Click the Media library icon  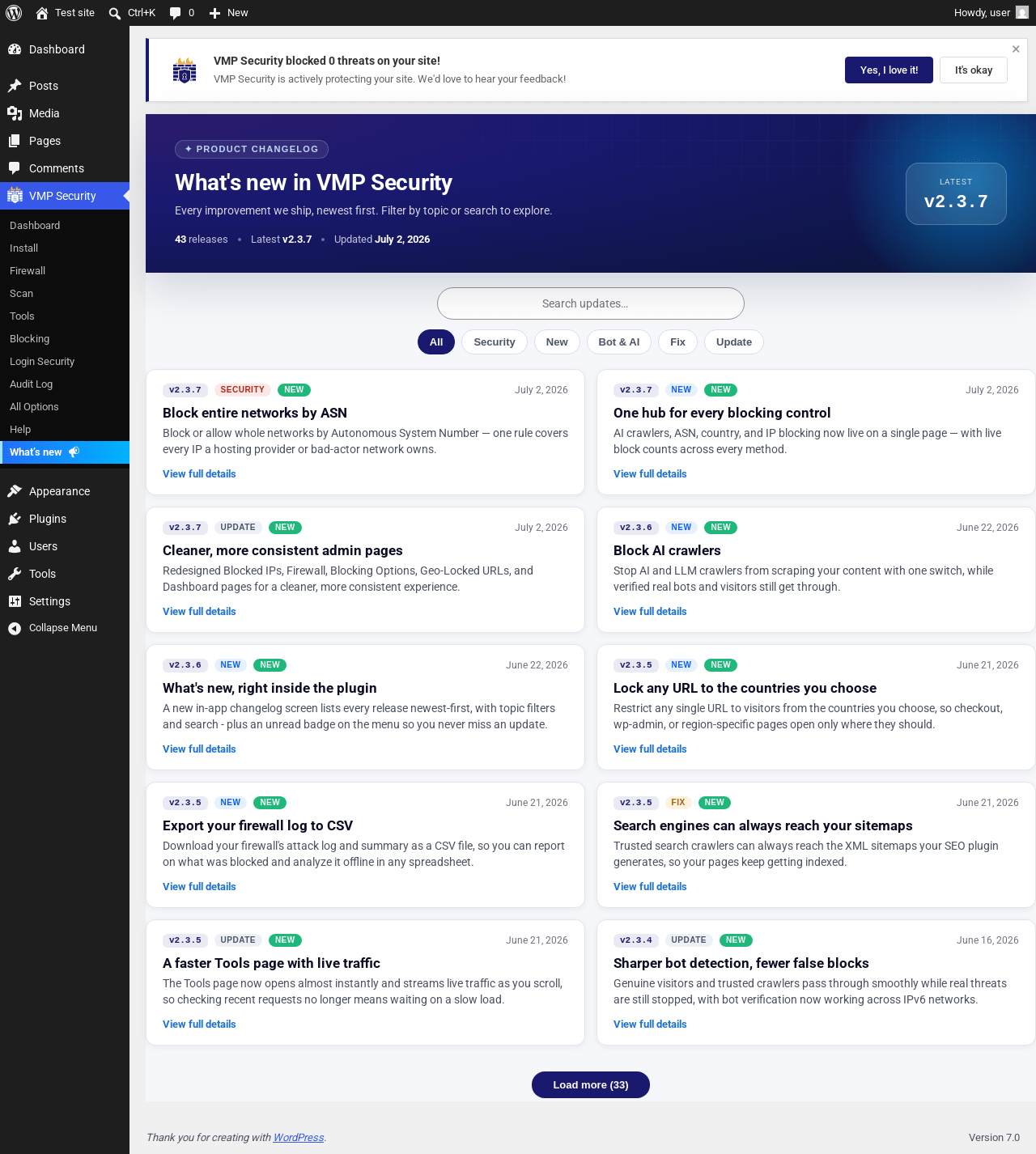pyautogui.click(x=15, y=113)
